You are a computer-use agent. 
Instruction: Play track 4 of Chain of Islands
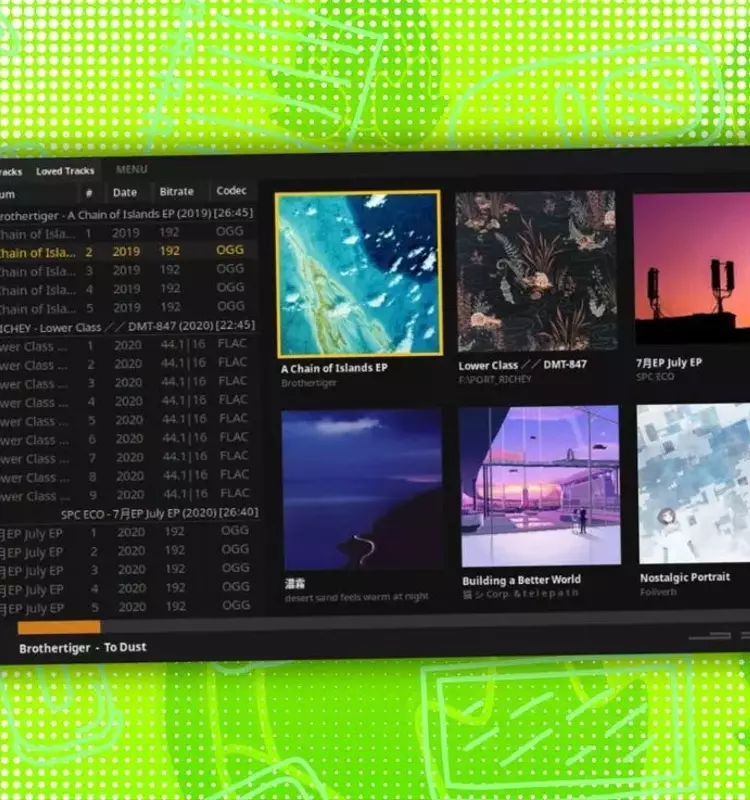click(x=128, y=289)
